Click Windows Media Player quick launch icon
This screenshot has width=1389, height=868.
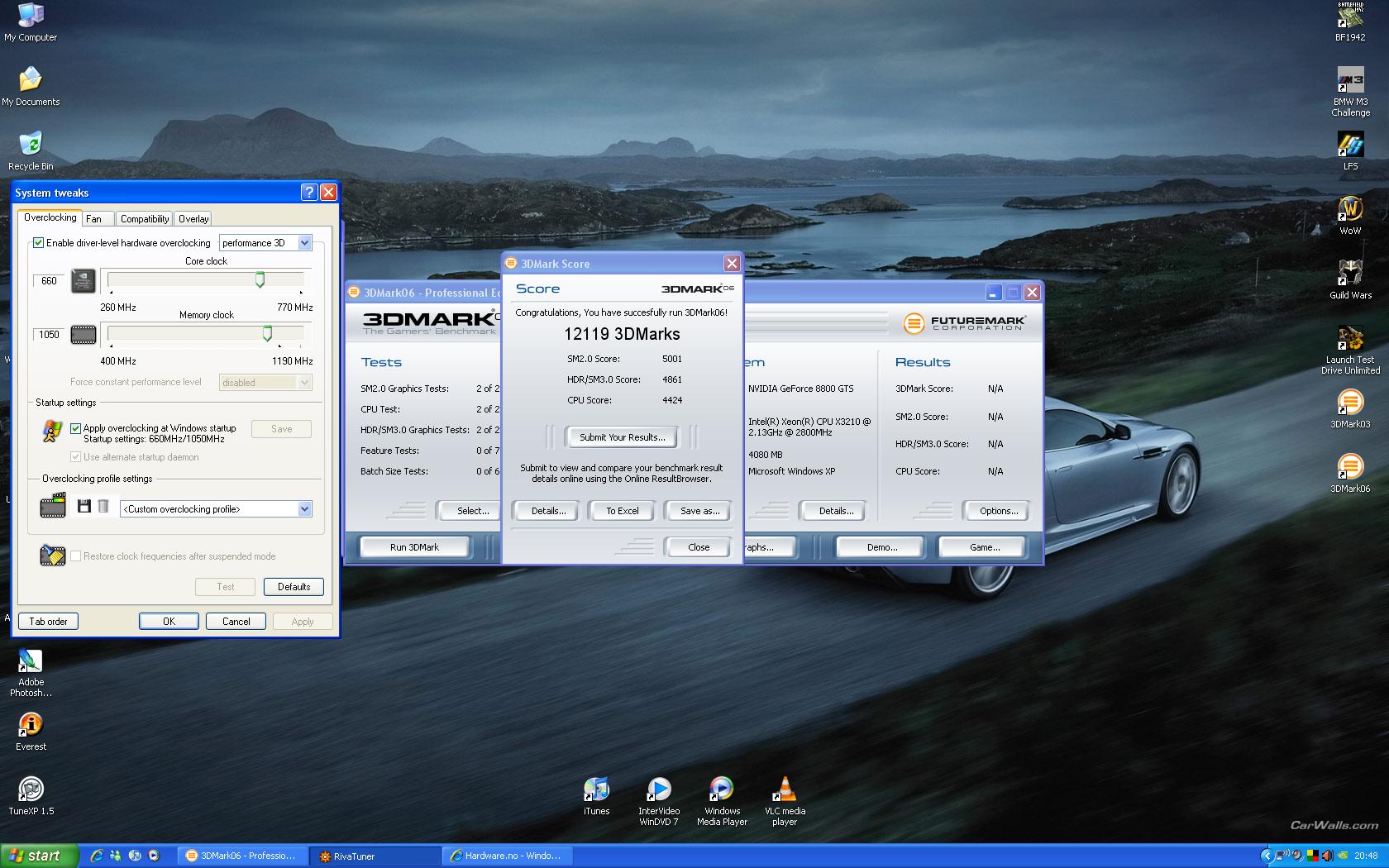point(153,856)
